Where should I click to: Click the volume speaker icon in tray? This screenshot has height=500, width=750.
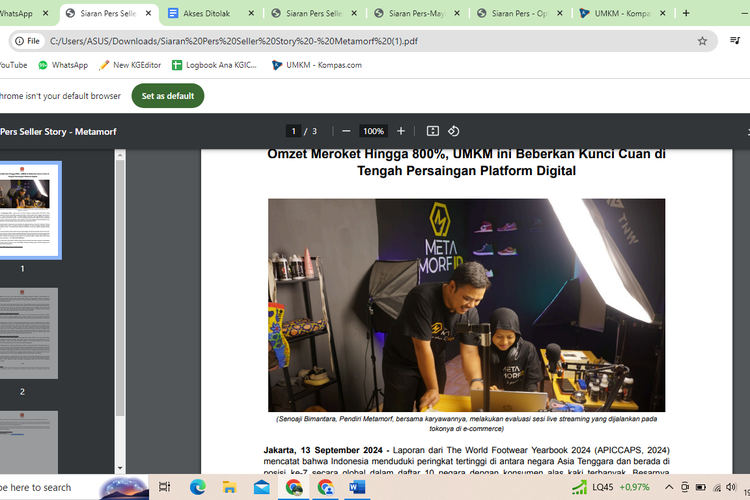pyautogui.click(x=731, y=487)
